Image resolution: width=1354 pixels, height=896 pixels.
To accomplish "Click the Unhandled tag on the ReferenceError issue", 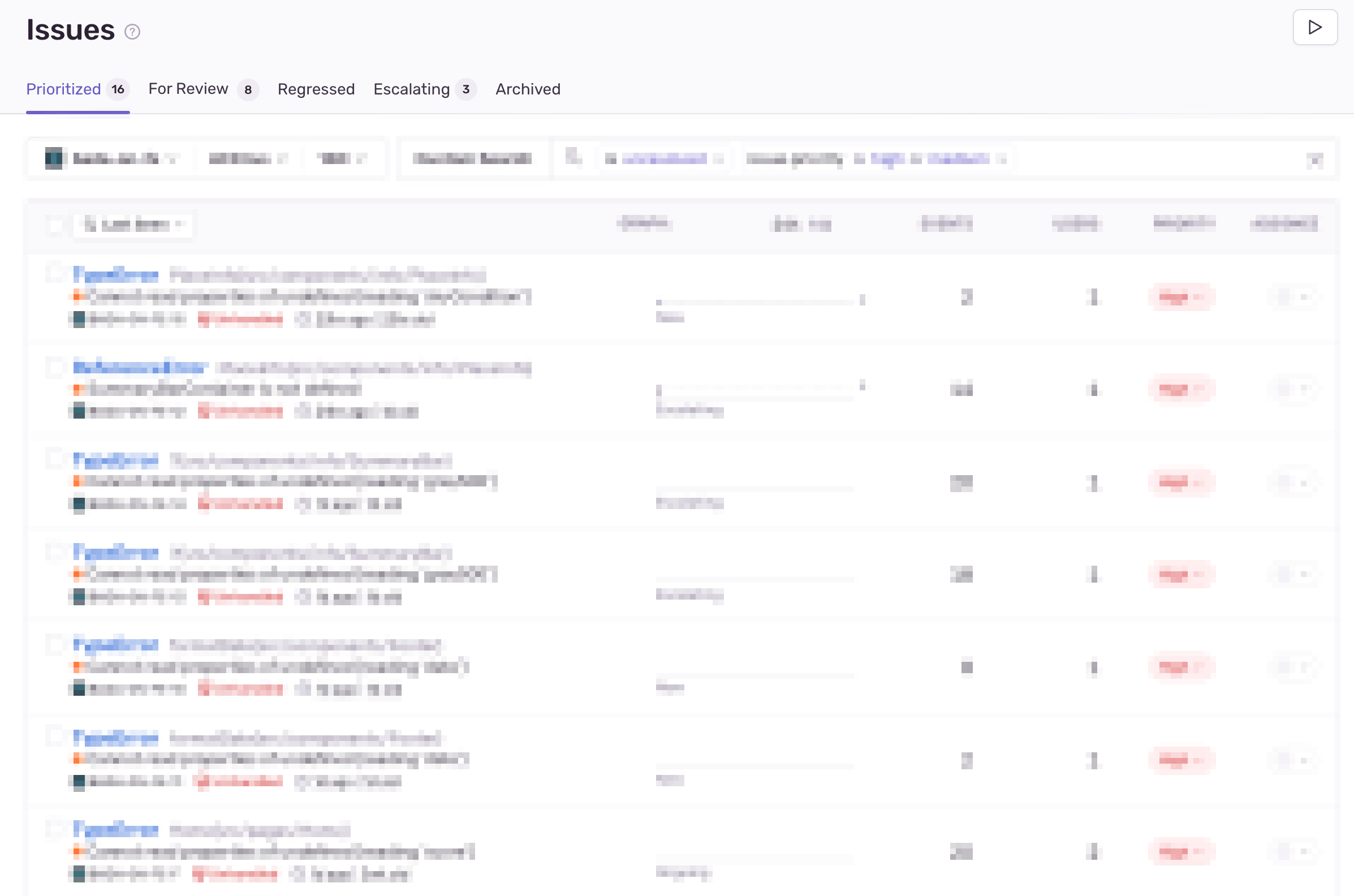I will tap(240, 411).
